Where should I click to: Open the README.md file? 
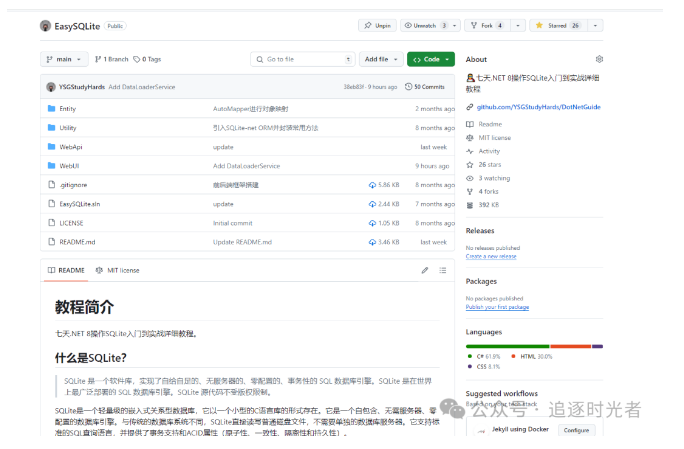[x=77, y=242]
